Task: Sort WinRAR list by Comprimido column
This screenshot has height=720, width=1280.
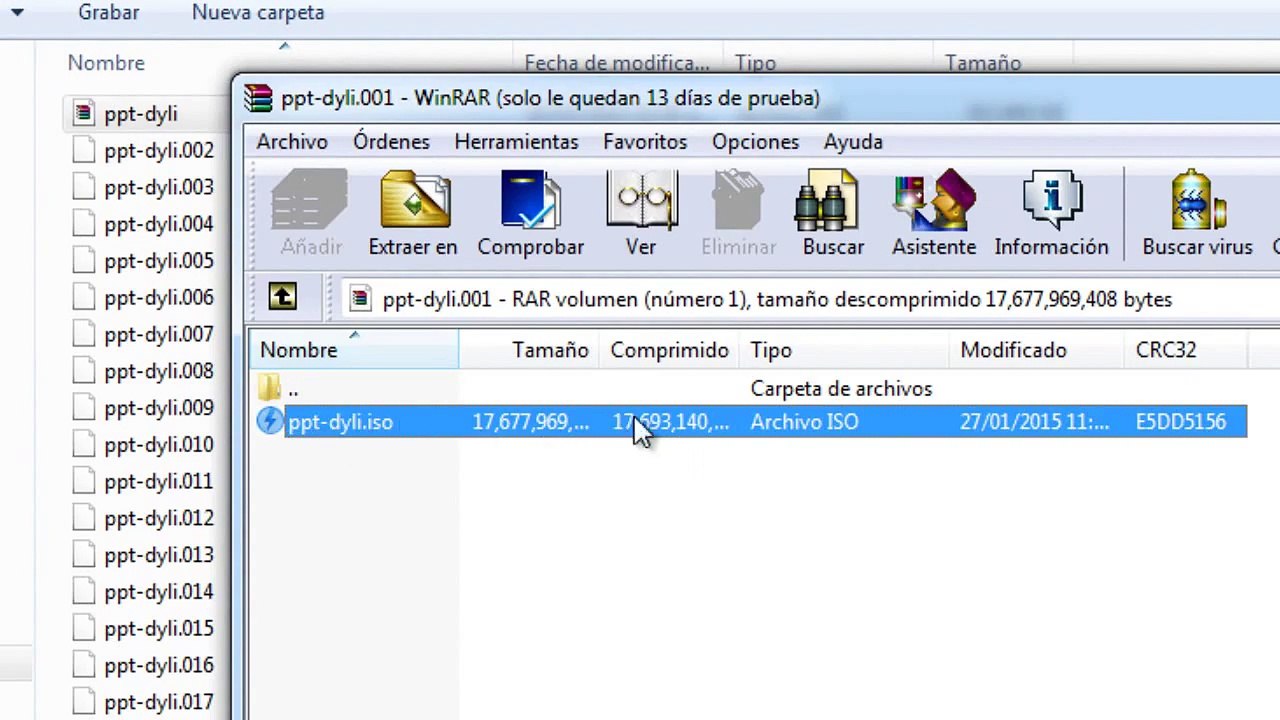Action: [x=669, y=350]
